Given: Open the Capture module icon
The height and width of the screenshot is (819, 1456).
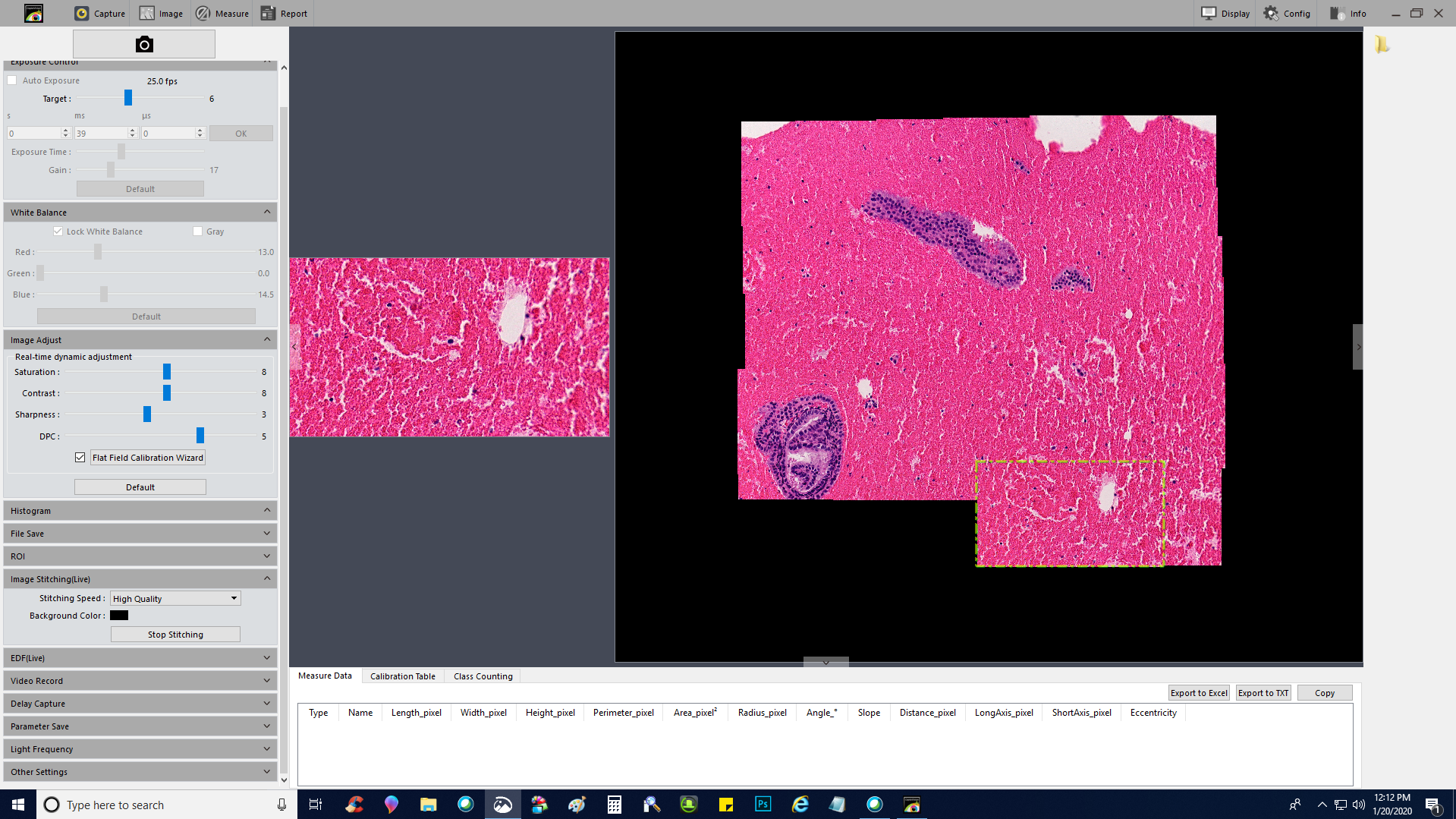Looking at the screenshot, I should tap(82, 14).
